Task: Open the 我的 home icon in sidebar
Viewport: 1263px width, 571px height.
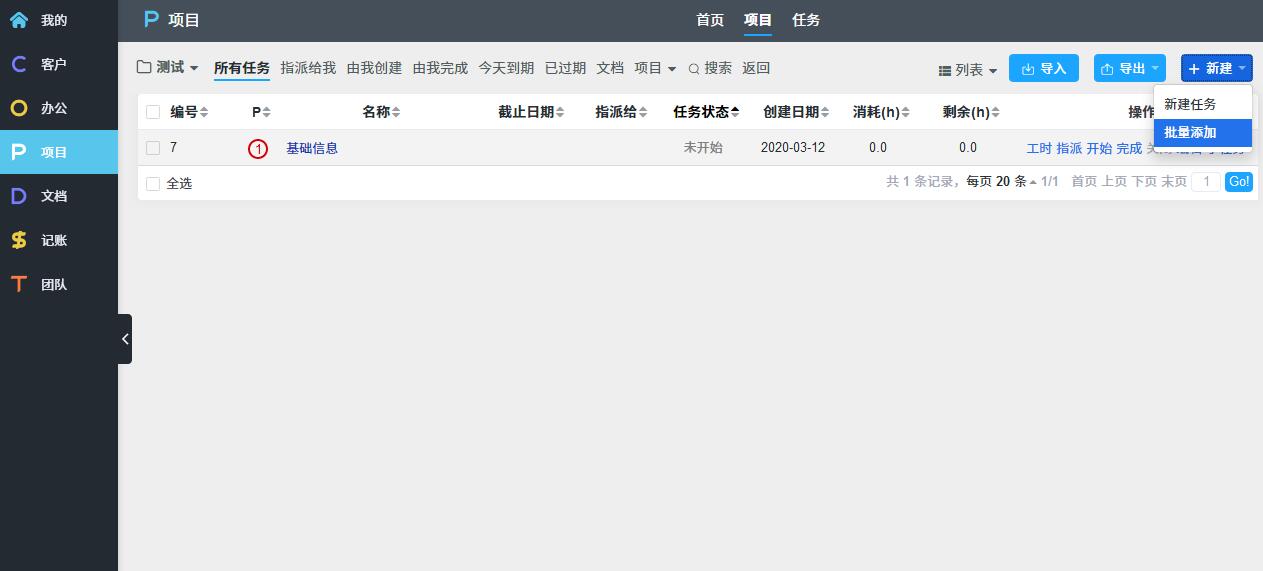Action: coord(18,20)
